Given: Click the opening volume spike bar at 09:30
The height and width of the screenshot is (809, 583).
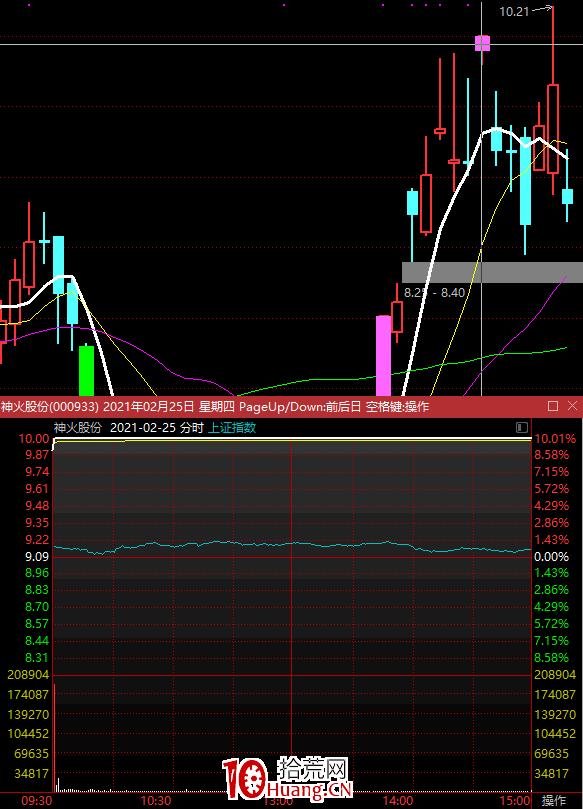Looking at the screenshot, I should tap(54, 738).
